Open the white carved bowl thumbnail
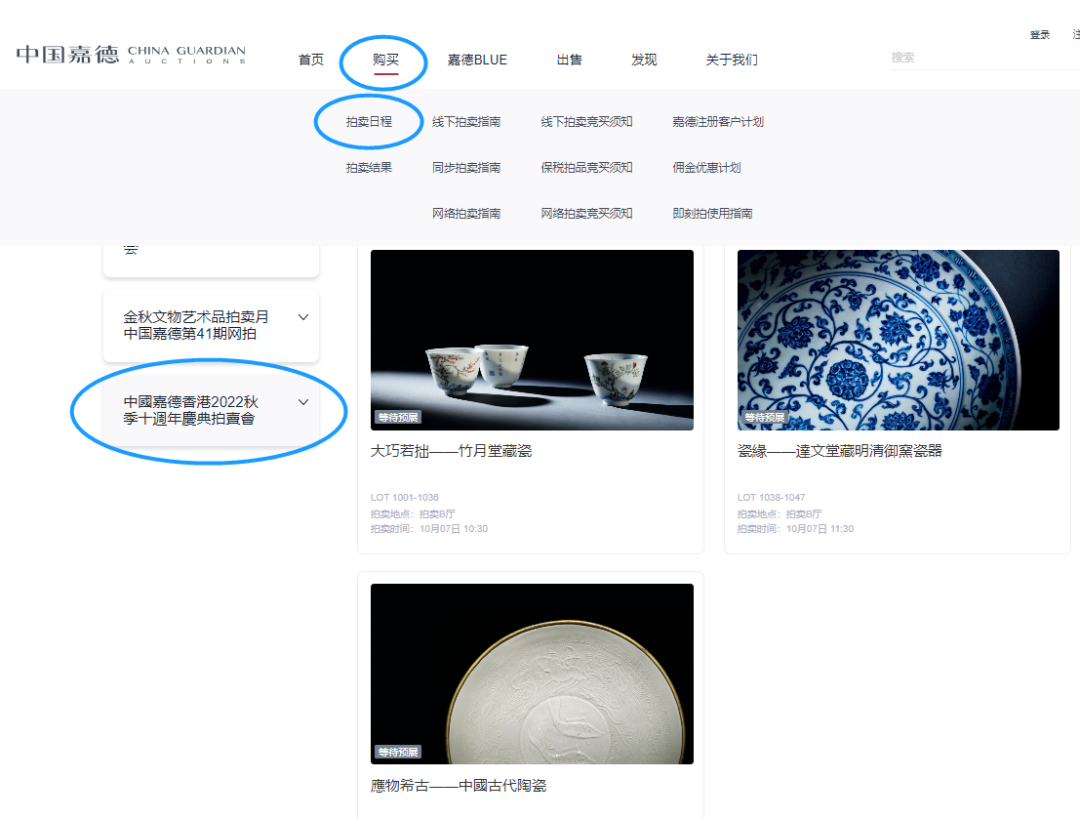Image resolution: width=1080 pixels, height=819 pixels. click(532, 674)
